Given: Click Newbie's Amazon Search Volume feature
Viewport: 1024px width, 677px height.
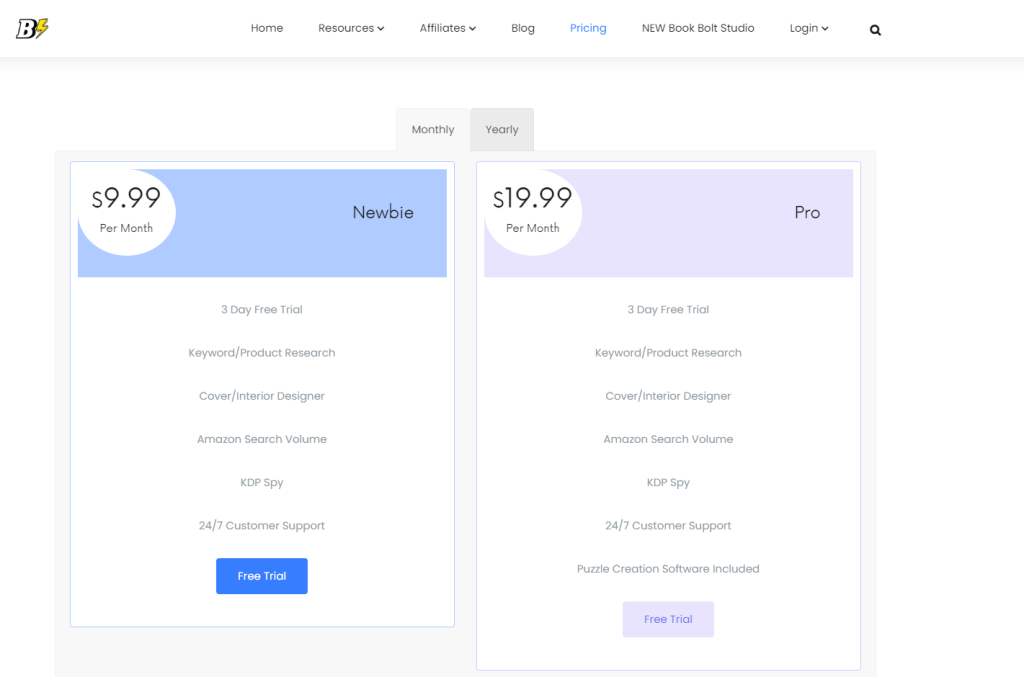Looking at the screenshot, I should pyautogui.click(x=262, y=439).
